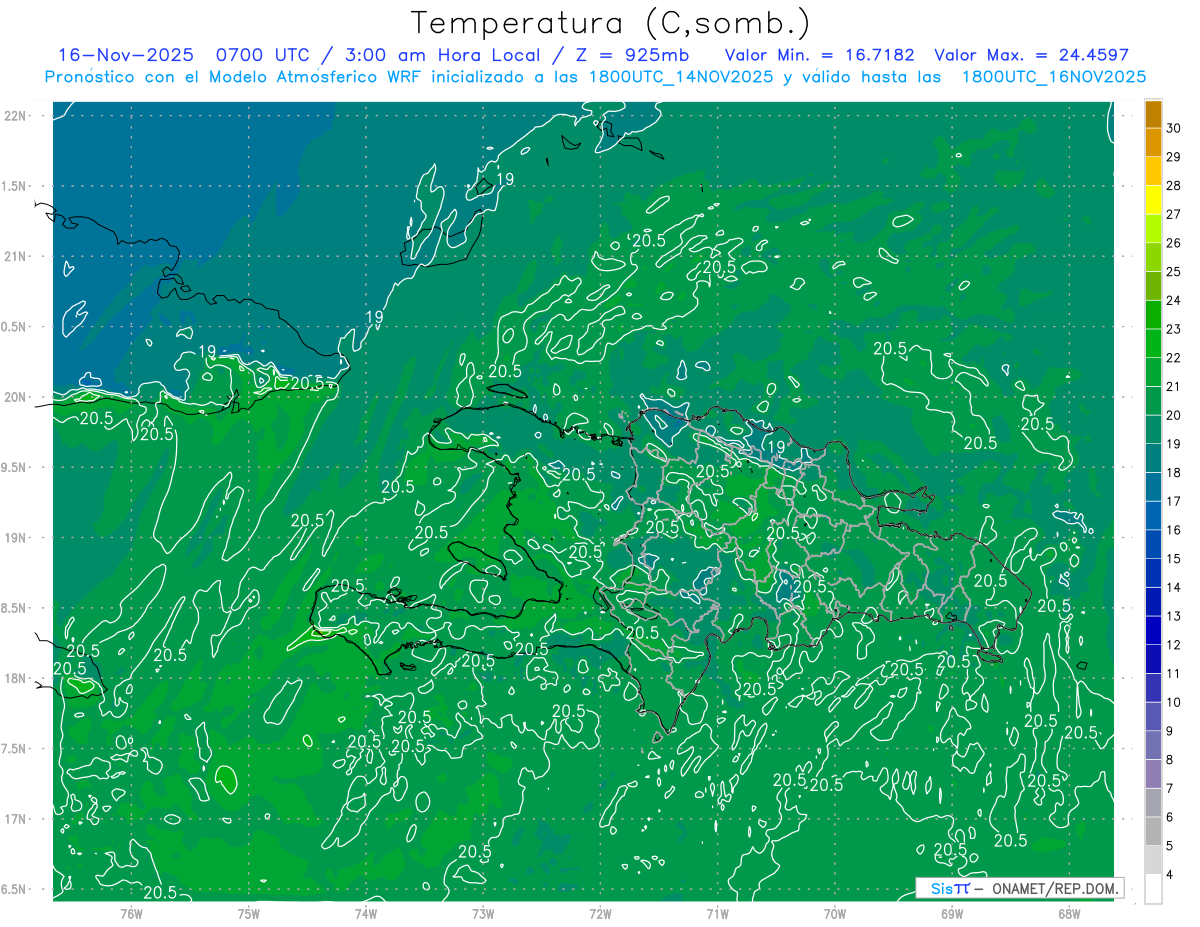Viewport: 1200px width, 927px height.
Task: Select the 'Z = 925mb' level text
Action: (x=634, y=55)
